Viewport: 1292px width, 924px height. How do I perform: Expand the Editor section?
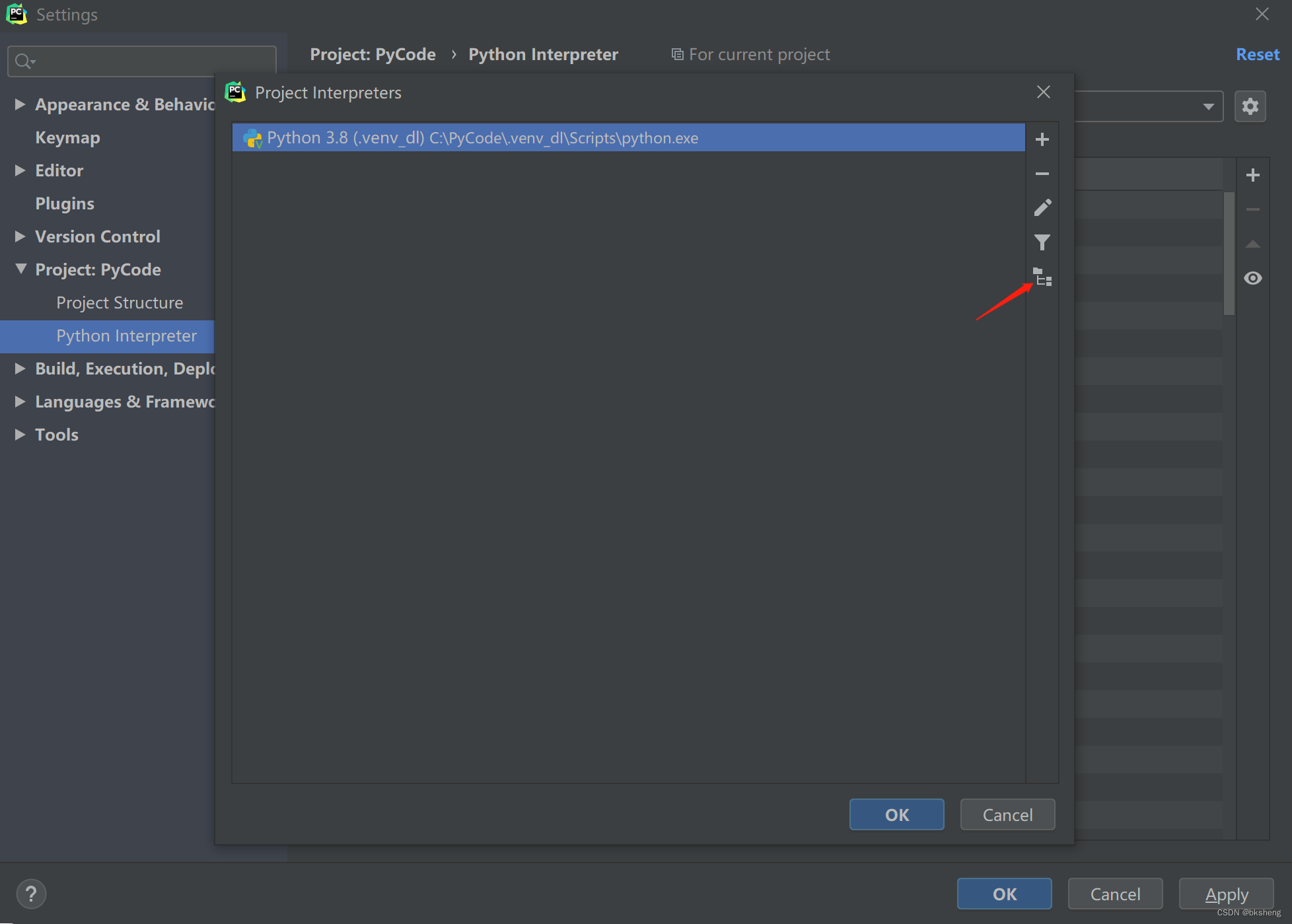click(x=22, y=170)
